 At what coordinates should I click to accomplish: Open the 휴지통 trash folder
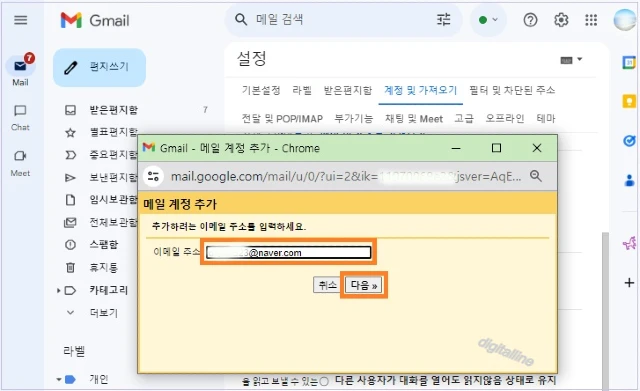click(x=104, y=267)
